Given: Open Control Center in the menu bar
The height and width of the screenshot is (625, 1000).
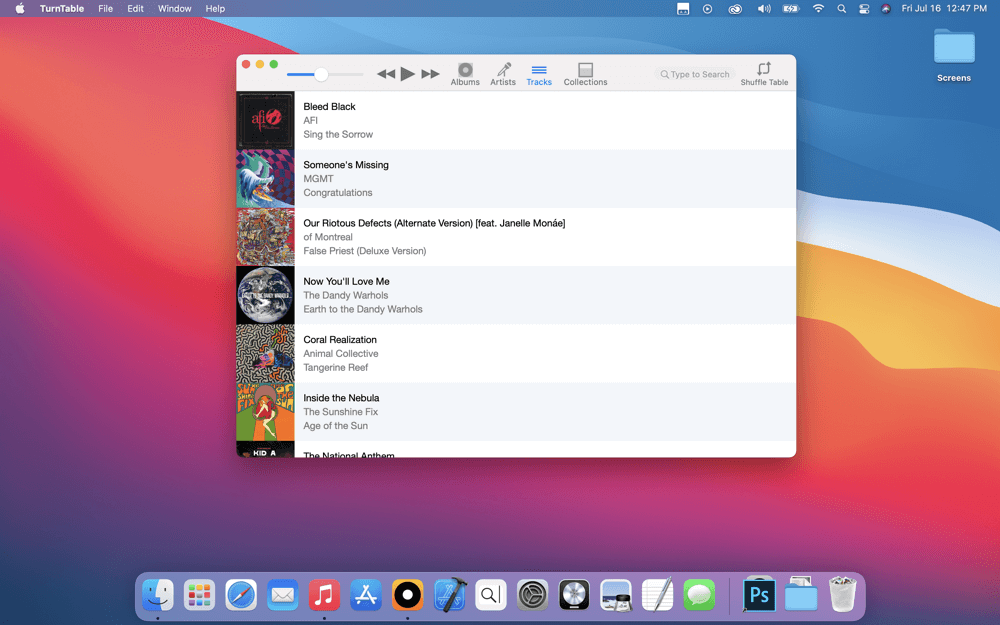Looking at the screenshot, I should coord(864,8).
